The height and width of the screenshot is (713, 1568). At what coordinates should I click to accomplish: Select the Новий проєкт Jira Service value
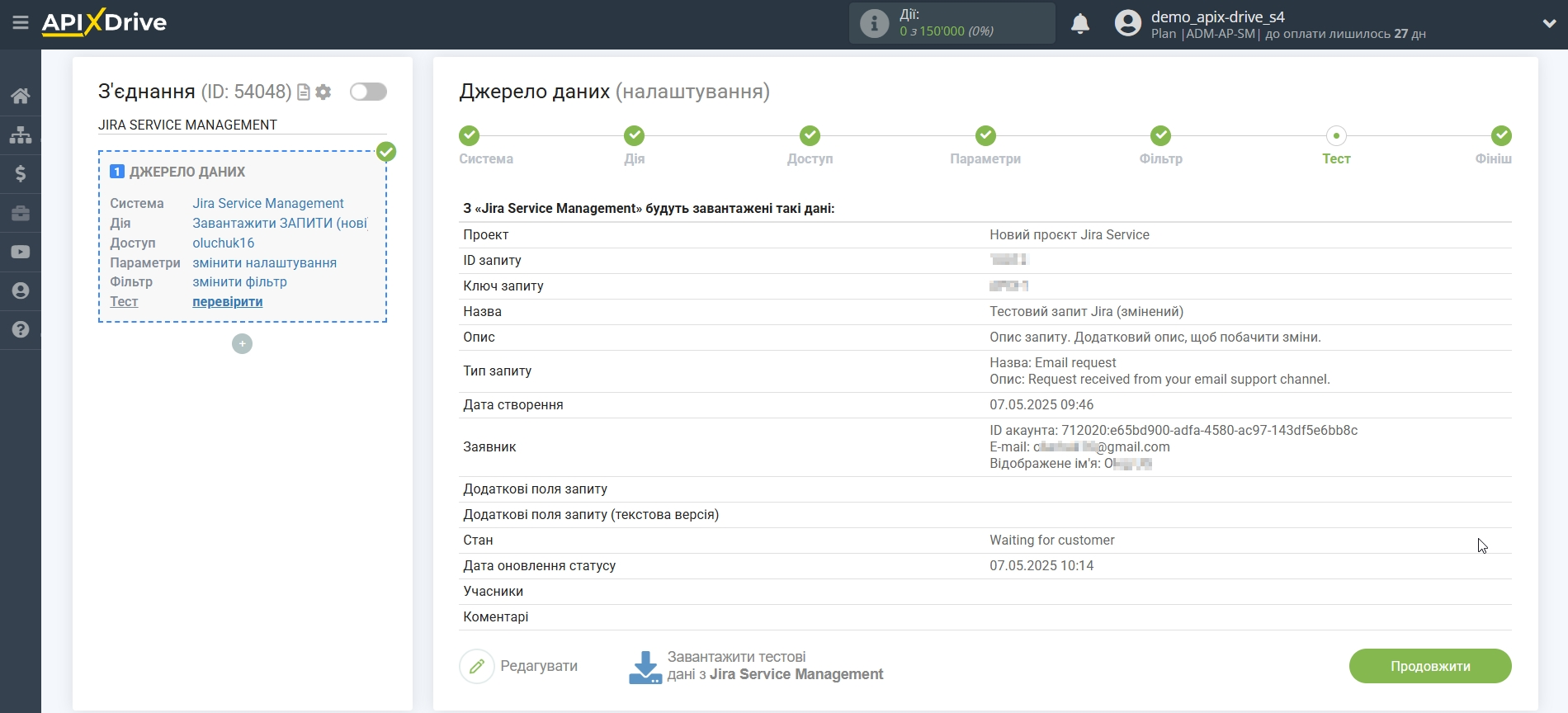(x=1070, y=234)
